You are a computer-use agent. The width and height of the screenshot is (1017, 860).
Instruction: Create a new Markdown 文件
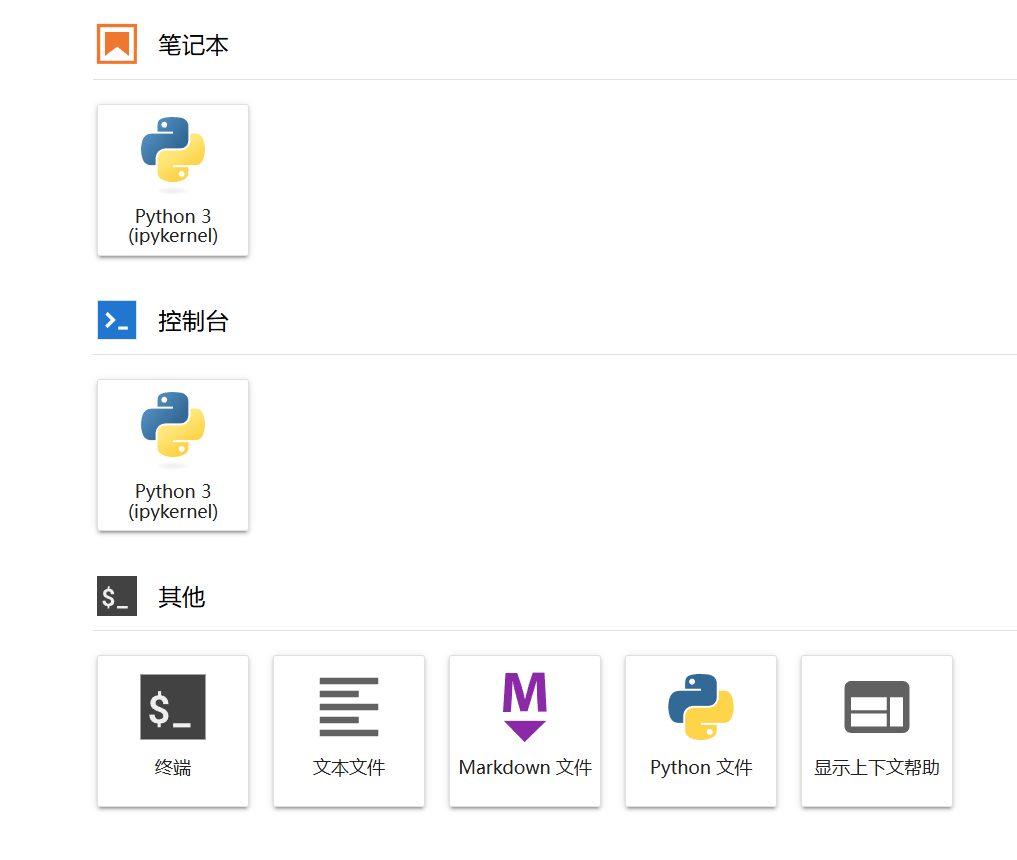click(525, 731)
